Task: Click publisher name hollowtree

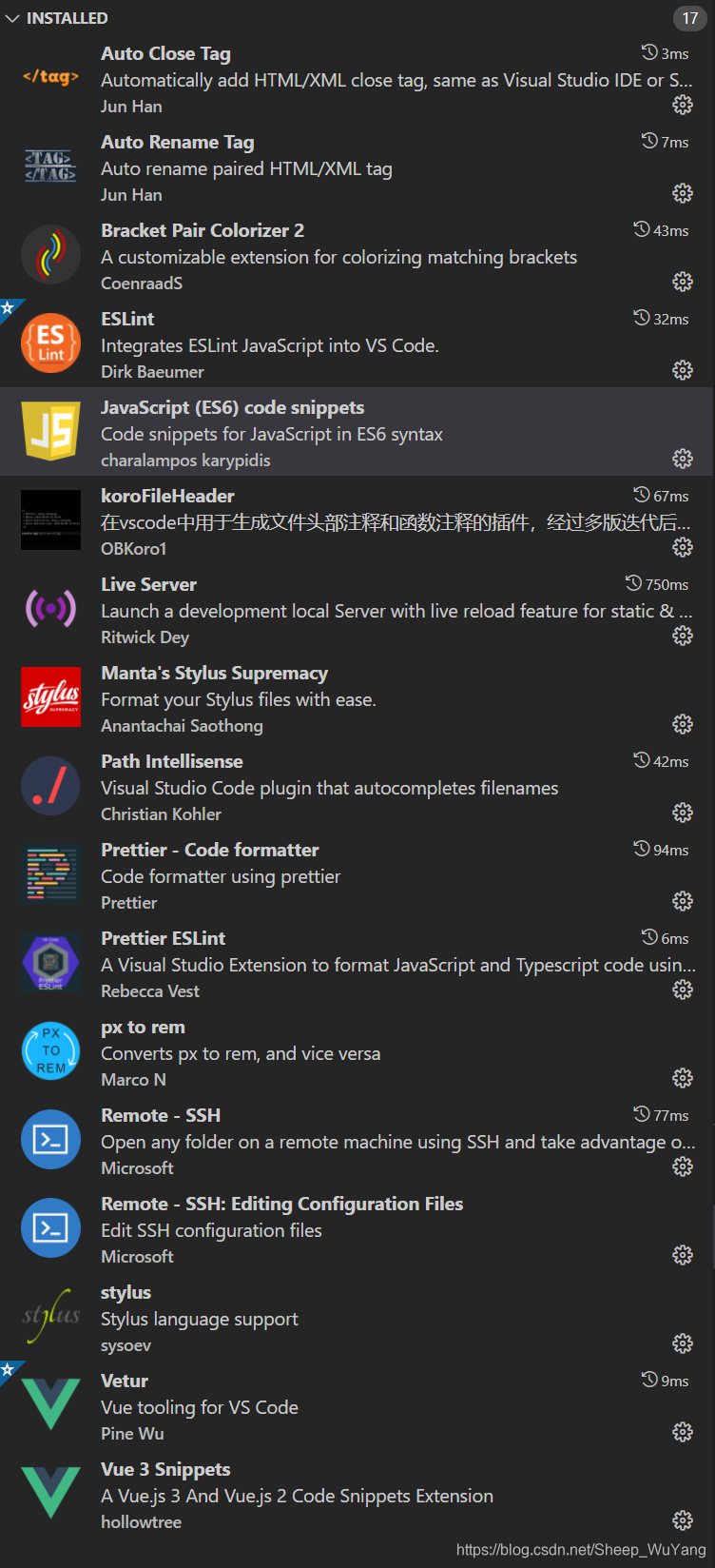Action: pos(141,1522)
